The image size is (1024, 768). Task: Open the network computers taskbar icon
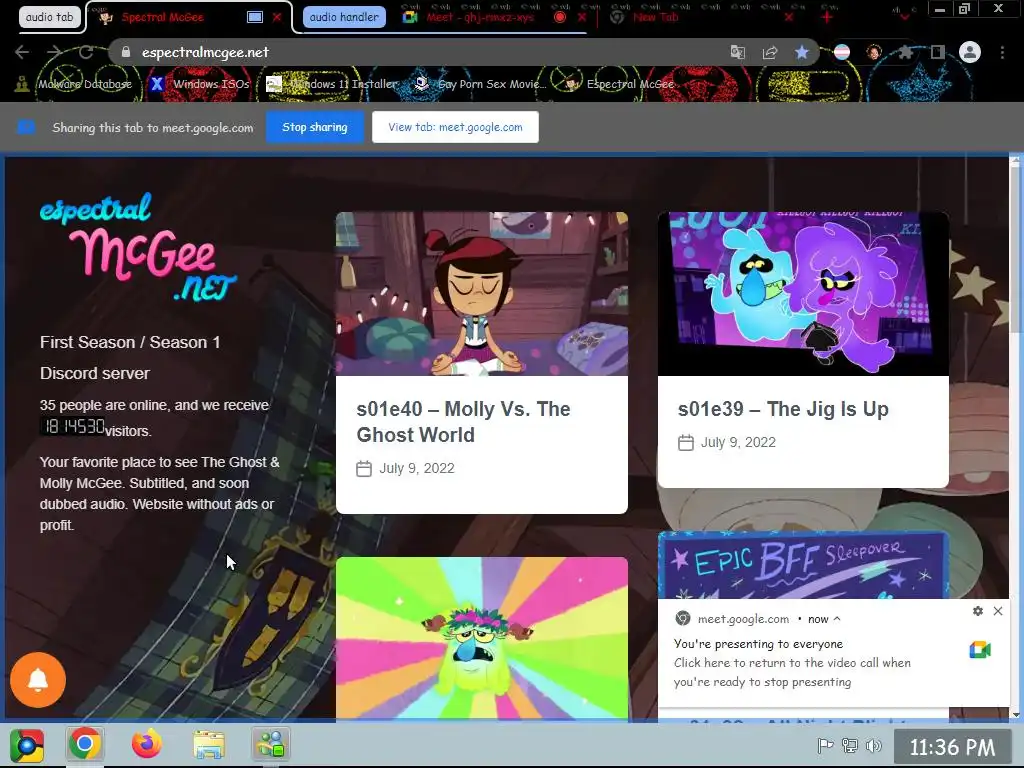coord(270,744)
